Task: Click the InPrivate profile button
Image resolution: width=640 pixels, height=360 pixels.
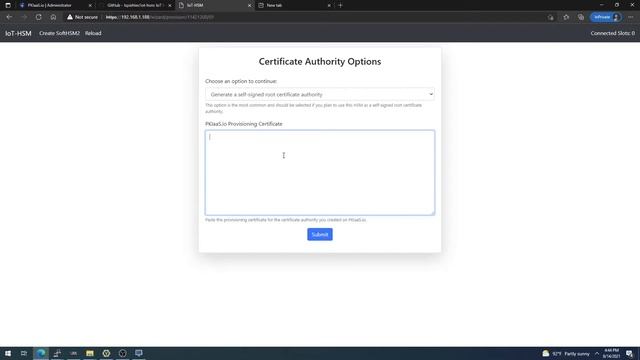Action: [606, 17]
